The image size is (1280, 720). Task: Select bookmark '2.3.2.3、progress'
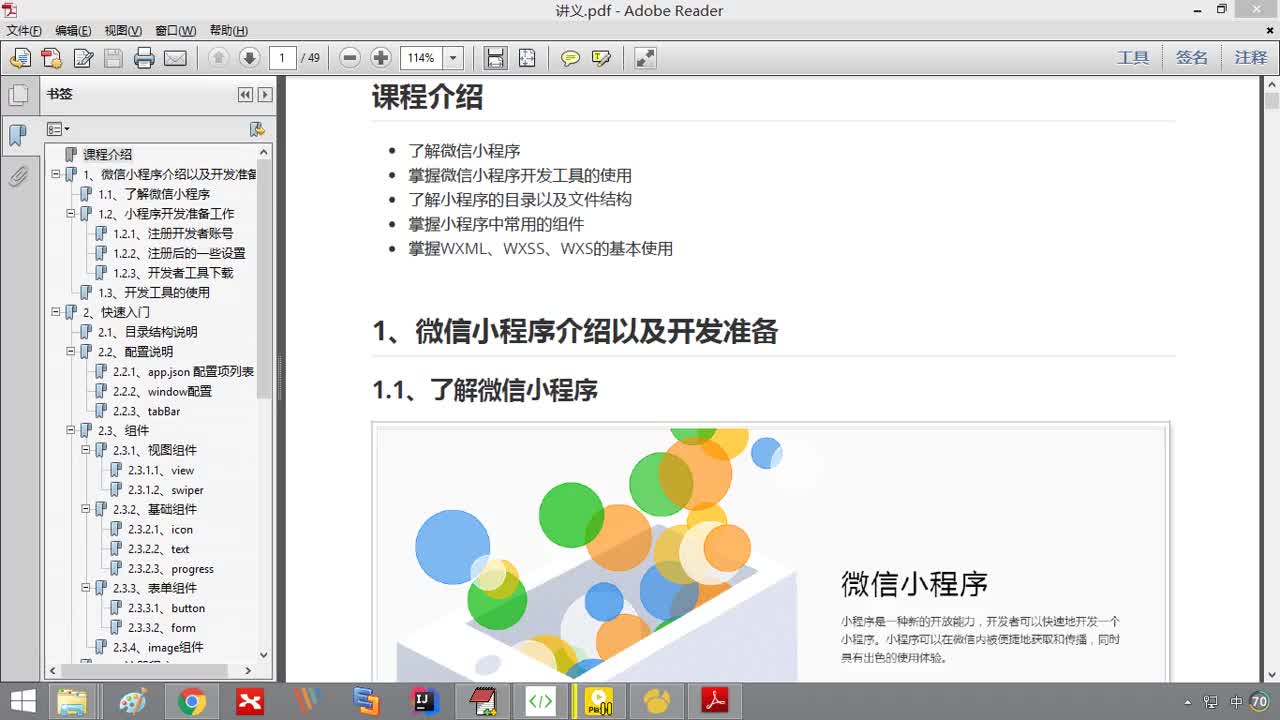pyautogui.click(x=171, y=569)
